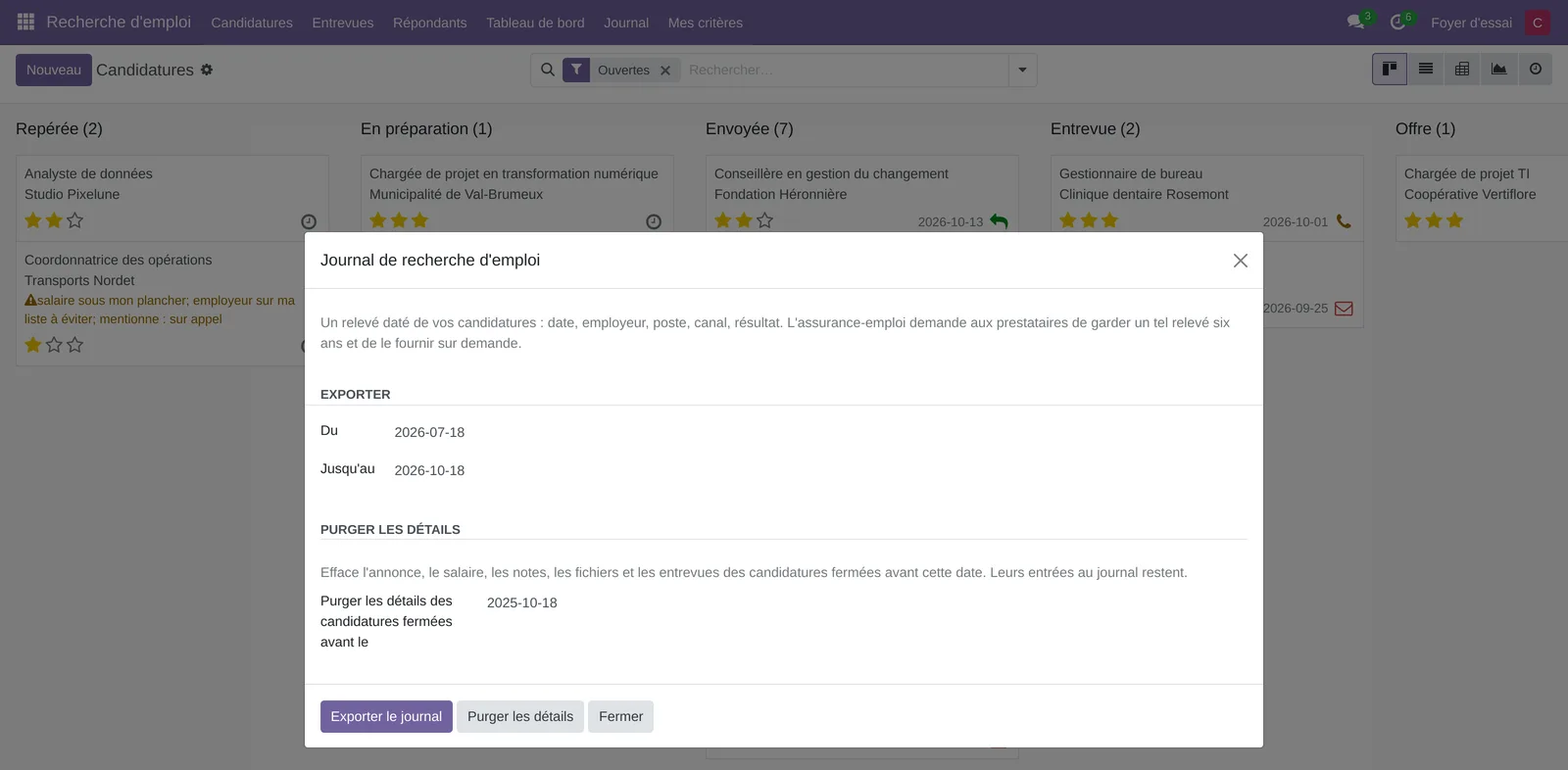Screen dimensions: 1568x770
Task: Switch to graph view
Action: 1499,69
